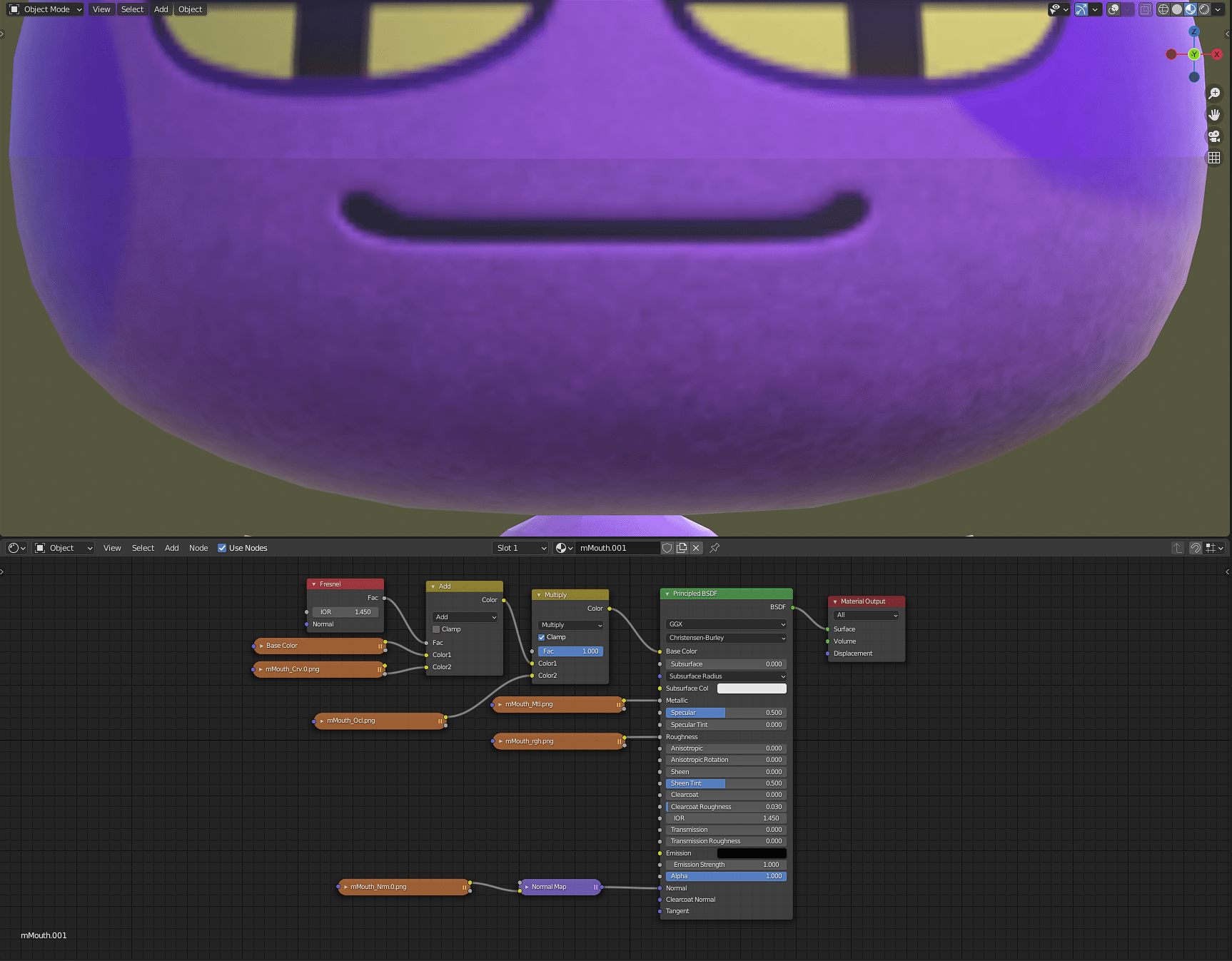Click the Sheen Tint slider
1232x961 pixels.
click(x=726, y=783)
